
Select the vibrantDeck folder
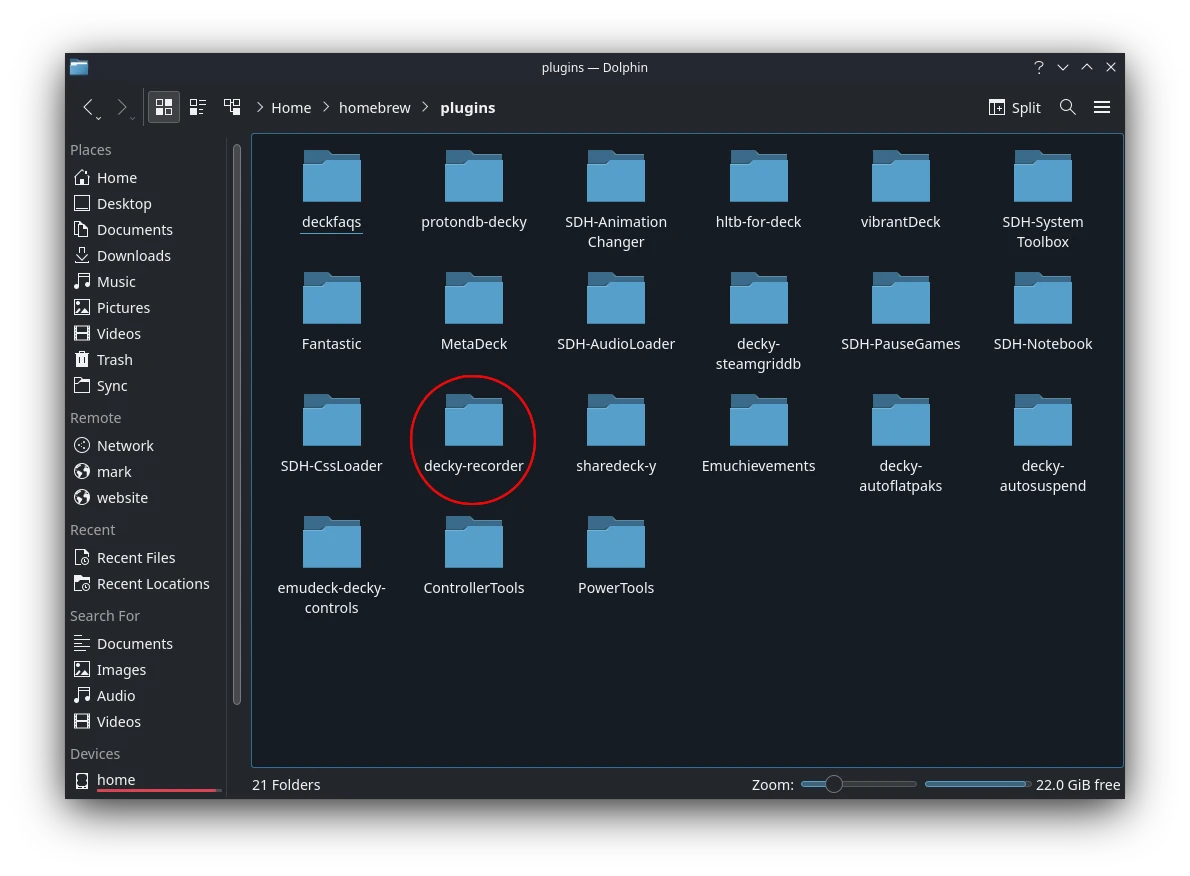(900, 190)
